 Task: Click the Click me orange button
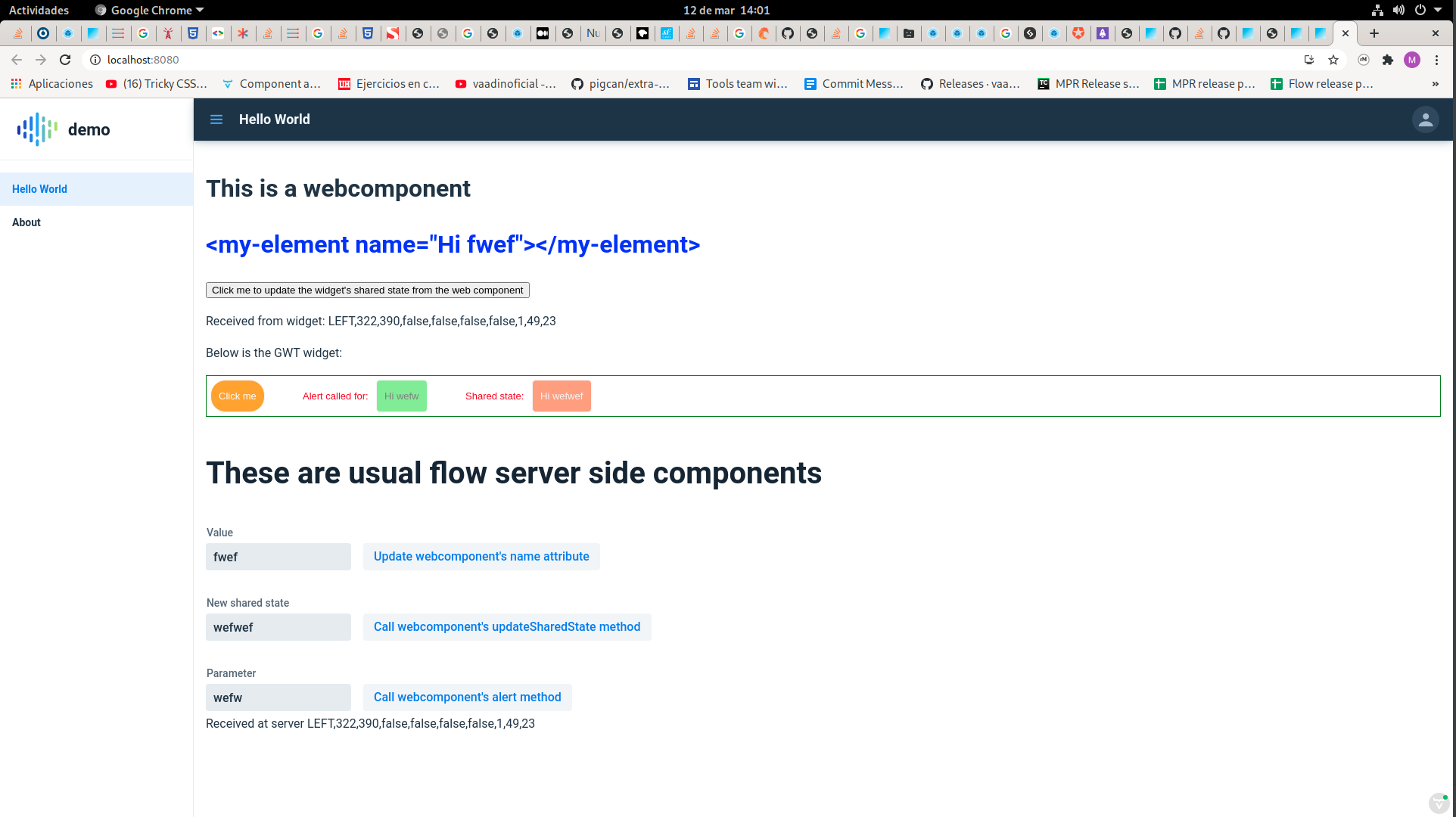point(237,395)
